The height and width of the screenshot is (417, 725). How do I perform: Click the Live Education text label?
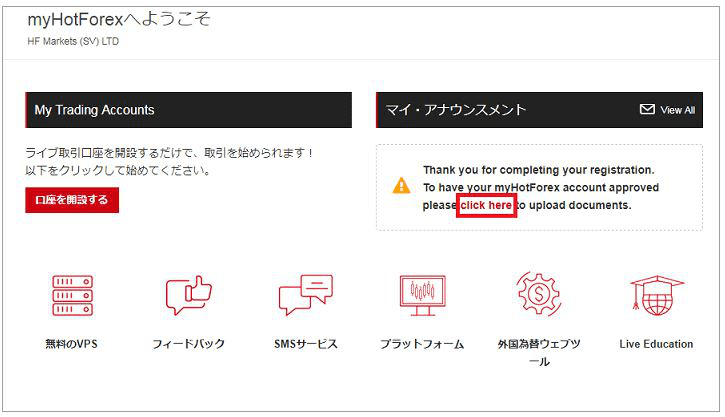[x=656, y=344]
